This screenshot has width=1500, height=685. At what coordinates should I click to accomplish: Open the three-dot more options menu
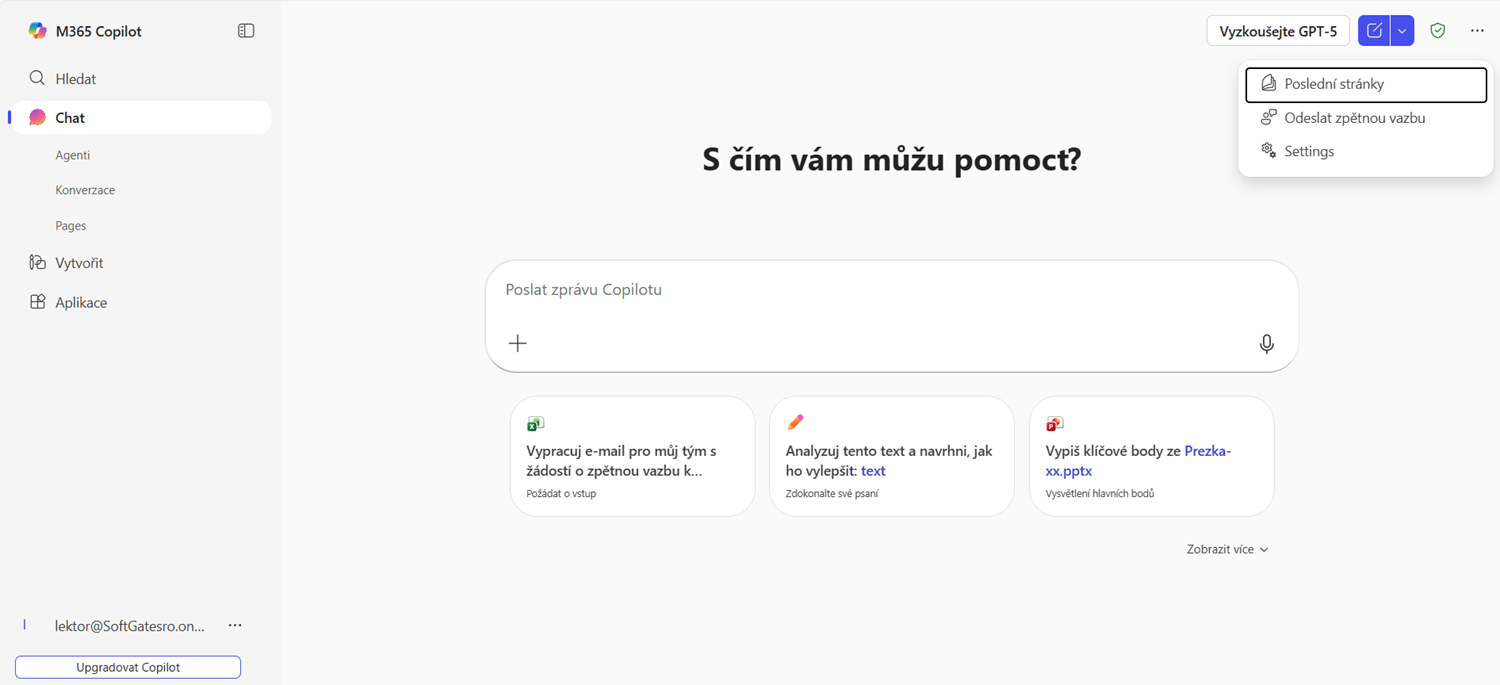[1477, 31]
